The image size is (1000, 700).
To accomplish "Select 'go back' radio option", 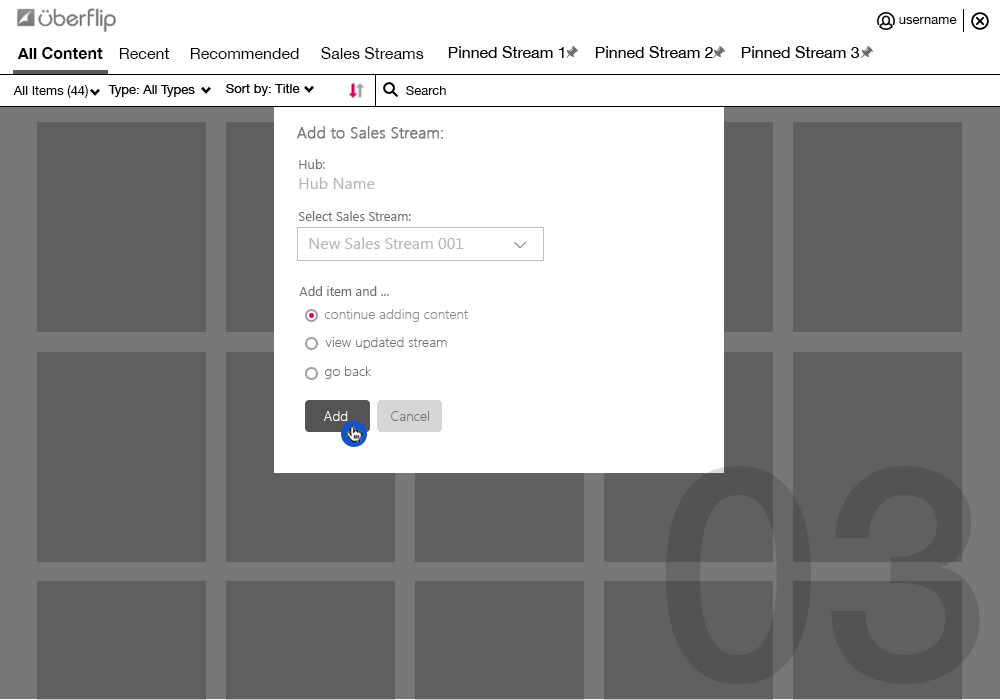I will point(311,373).
